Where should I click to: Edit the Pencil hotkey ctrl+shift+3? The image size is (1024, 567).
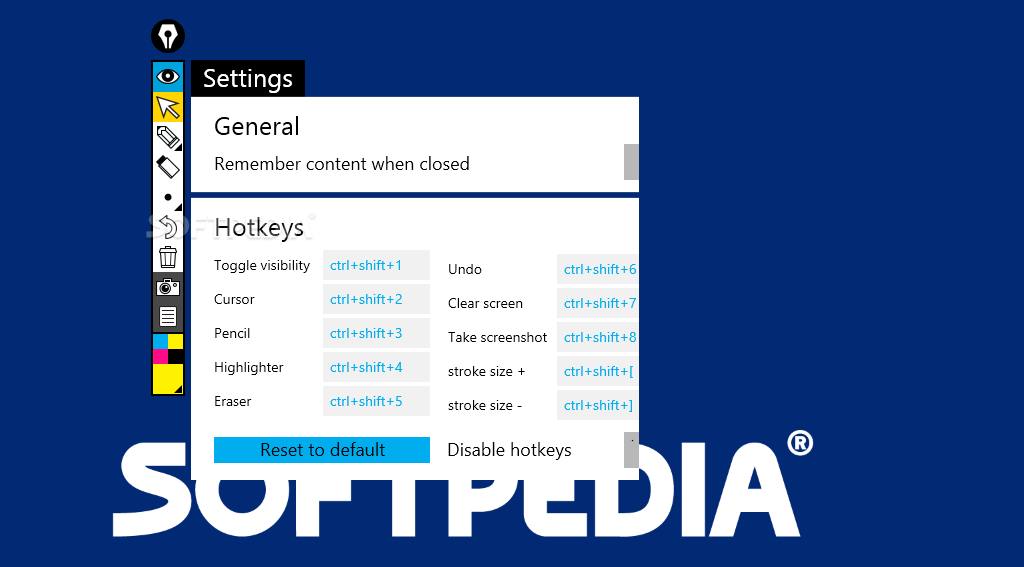point(376,333)
